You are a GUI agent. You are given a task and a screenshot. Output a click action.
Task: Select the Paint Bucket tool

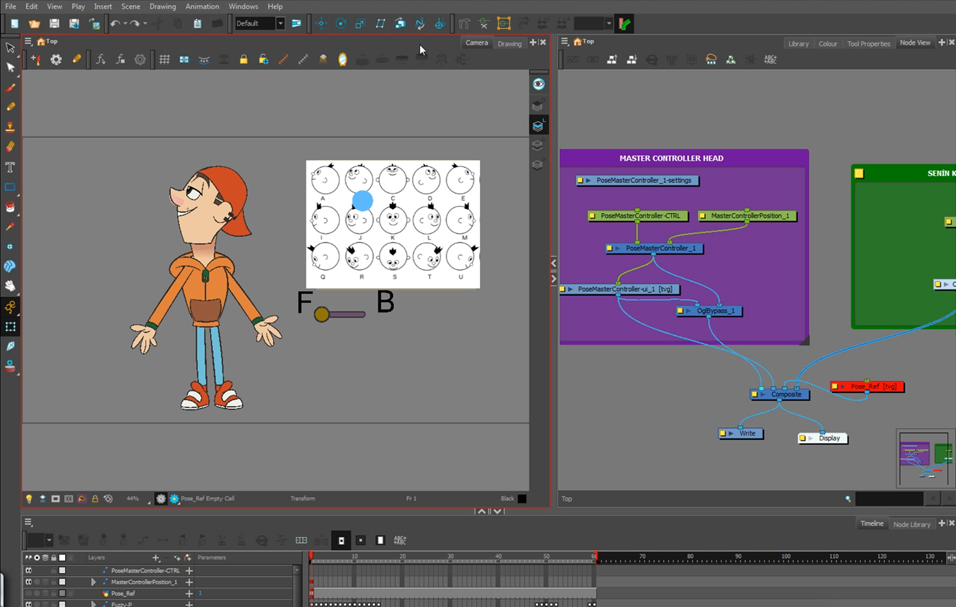coord(11,207)
